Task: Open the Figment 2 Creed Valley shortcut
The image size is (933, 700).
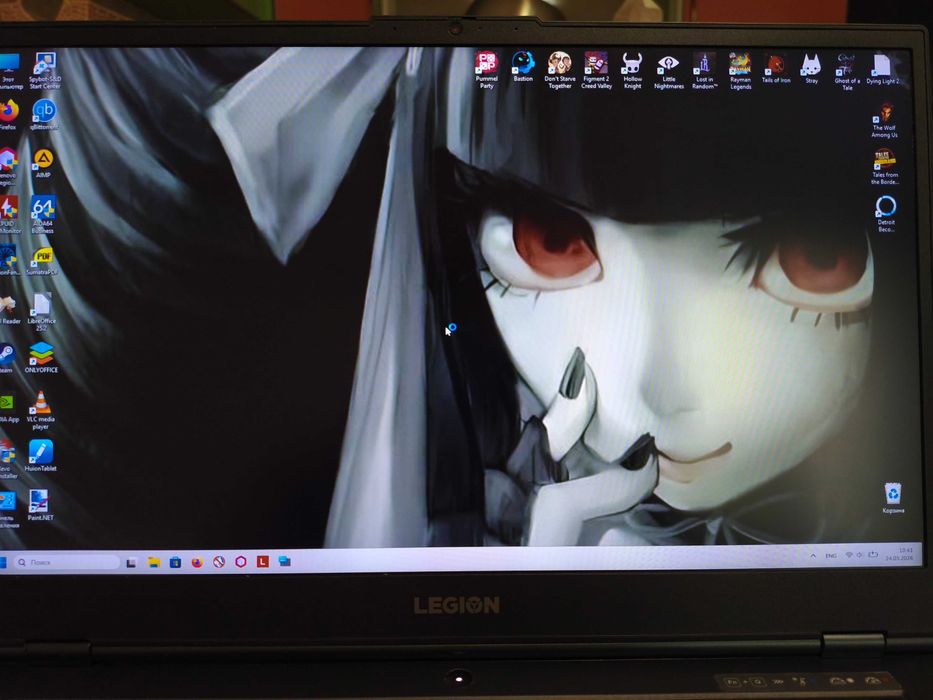Action: point(596,70)
